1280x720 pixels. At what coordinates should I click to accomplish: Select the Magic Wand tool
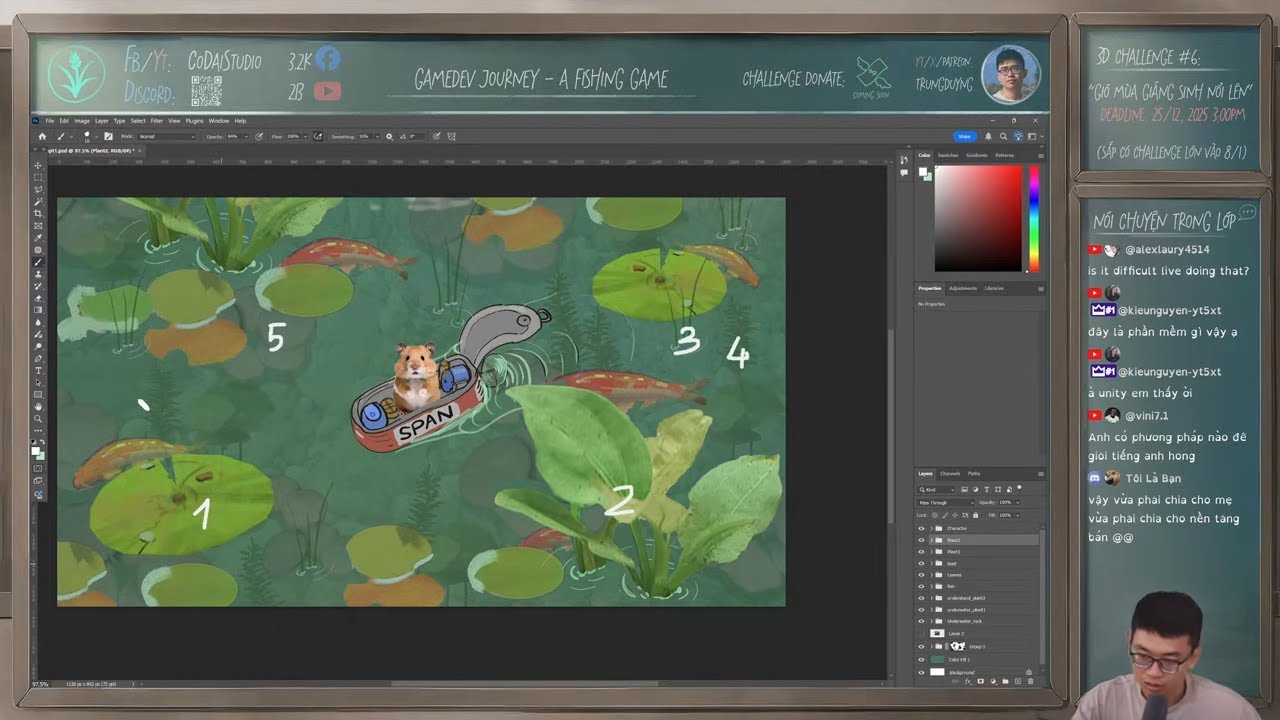pyautogui.click(x=39, y=201)
